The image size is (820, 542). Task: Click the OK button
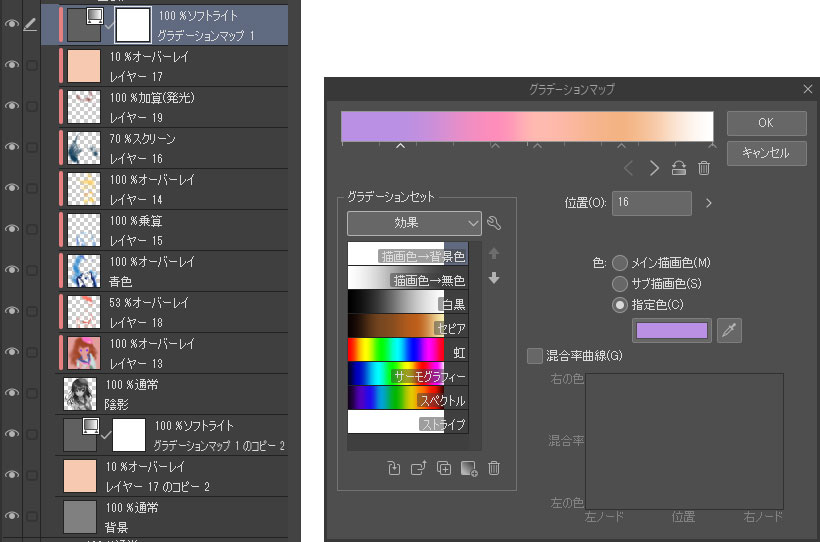pyautogui.click(x=766, y=123)
